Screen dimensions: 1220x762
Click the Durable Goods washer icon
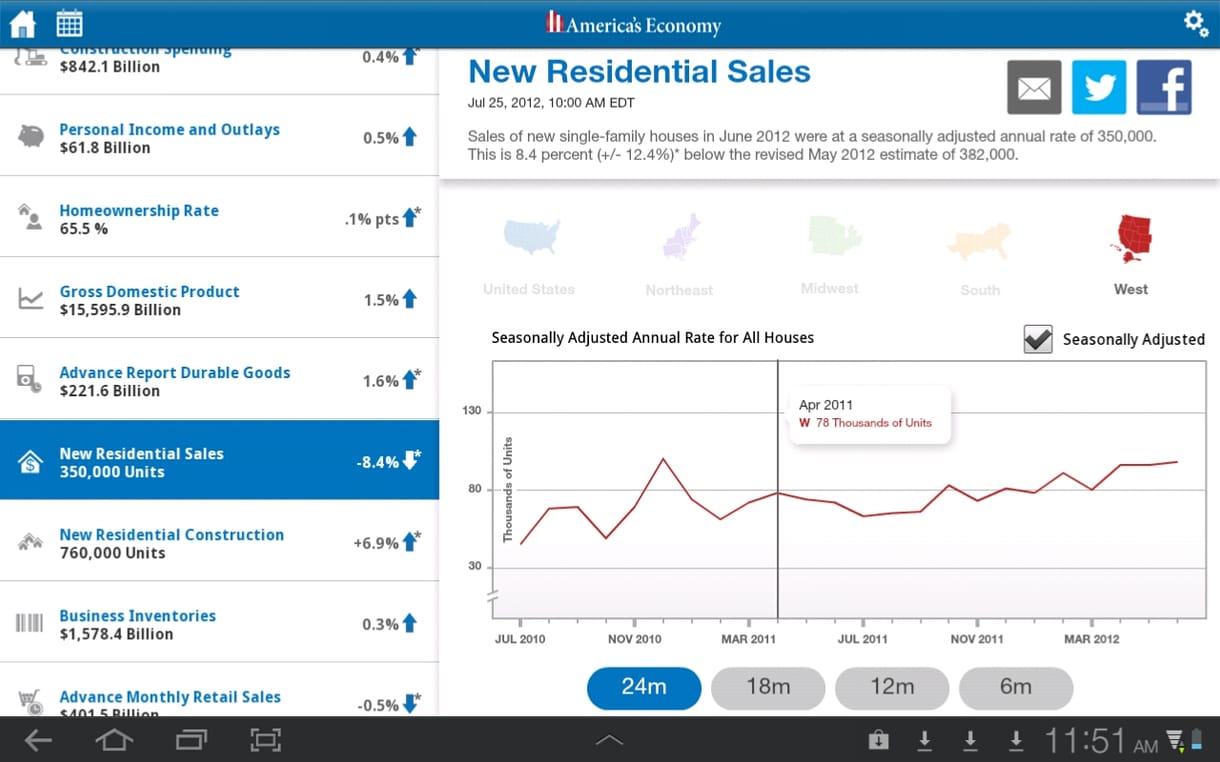point(30,380)
